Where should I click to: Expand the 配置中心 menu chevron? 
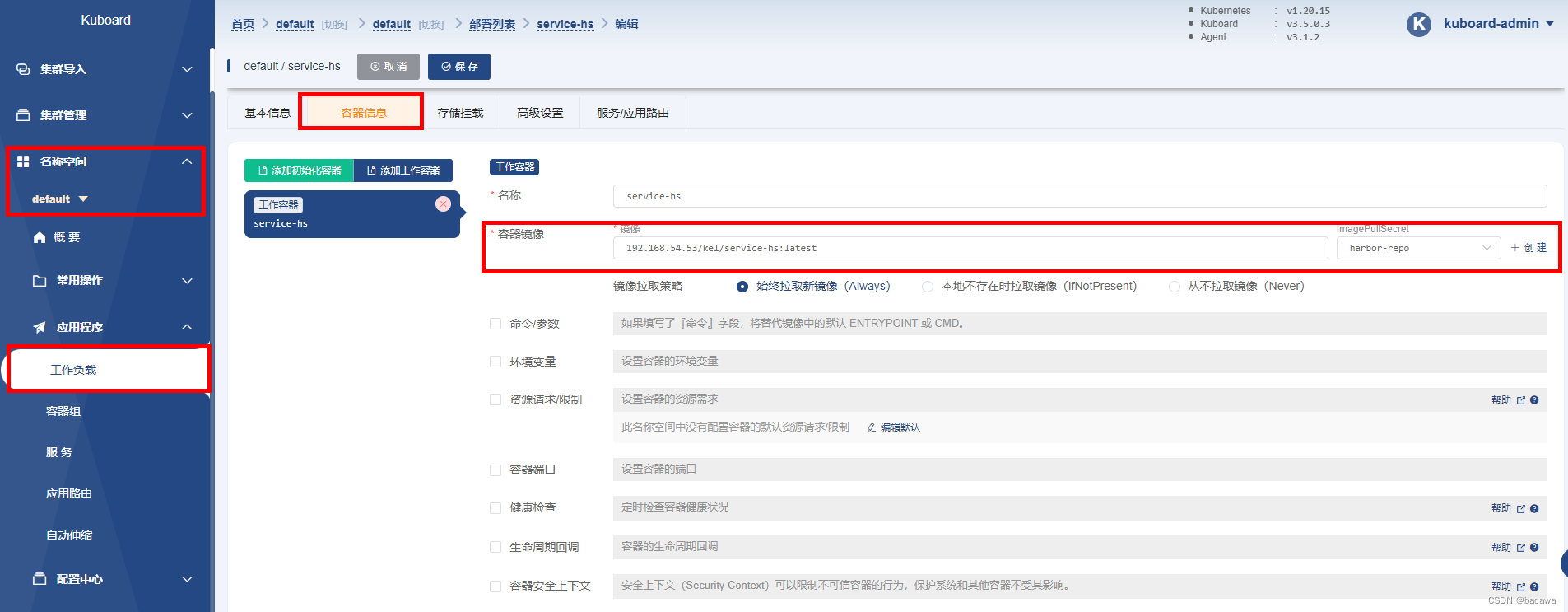tap(187, 579)
